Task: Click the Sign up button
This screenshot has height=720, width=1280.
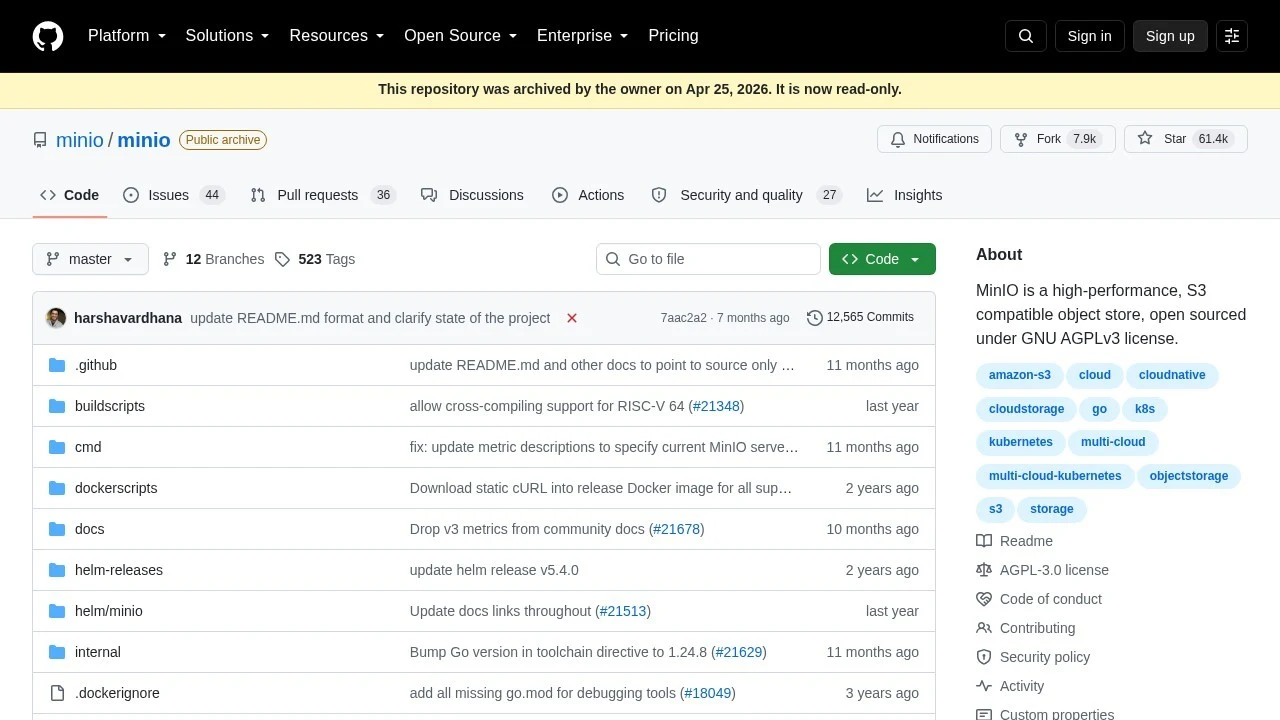Action: pos(1170,36)
